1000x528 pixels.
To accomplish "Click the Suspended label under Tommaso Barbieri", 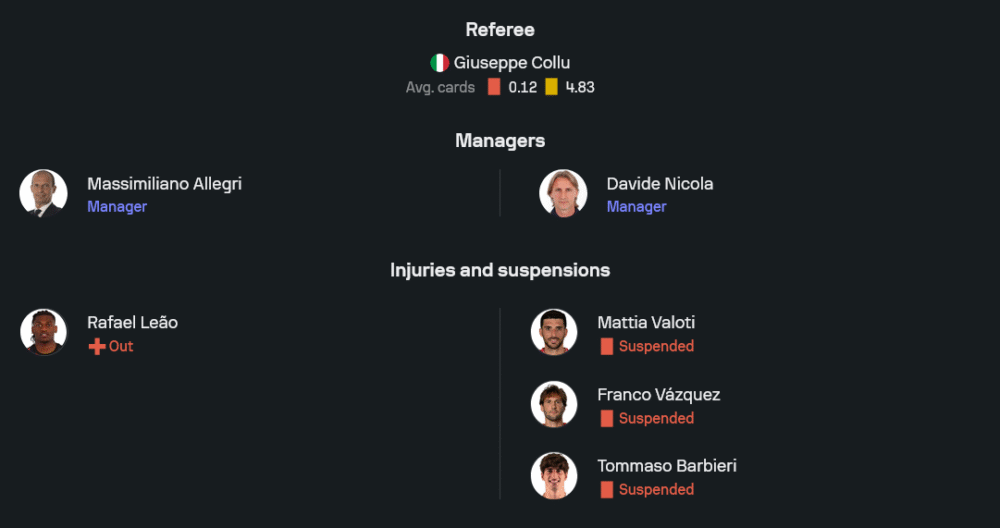I will tap(656, 490).
